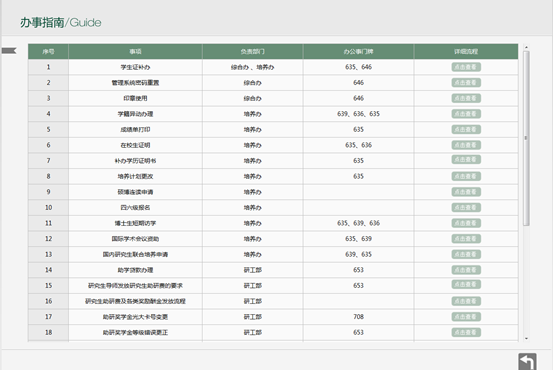Select the 在校生证明 cell
Screen dimensions: 553x370
coord(135,145)
